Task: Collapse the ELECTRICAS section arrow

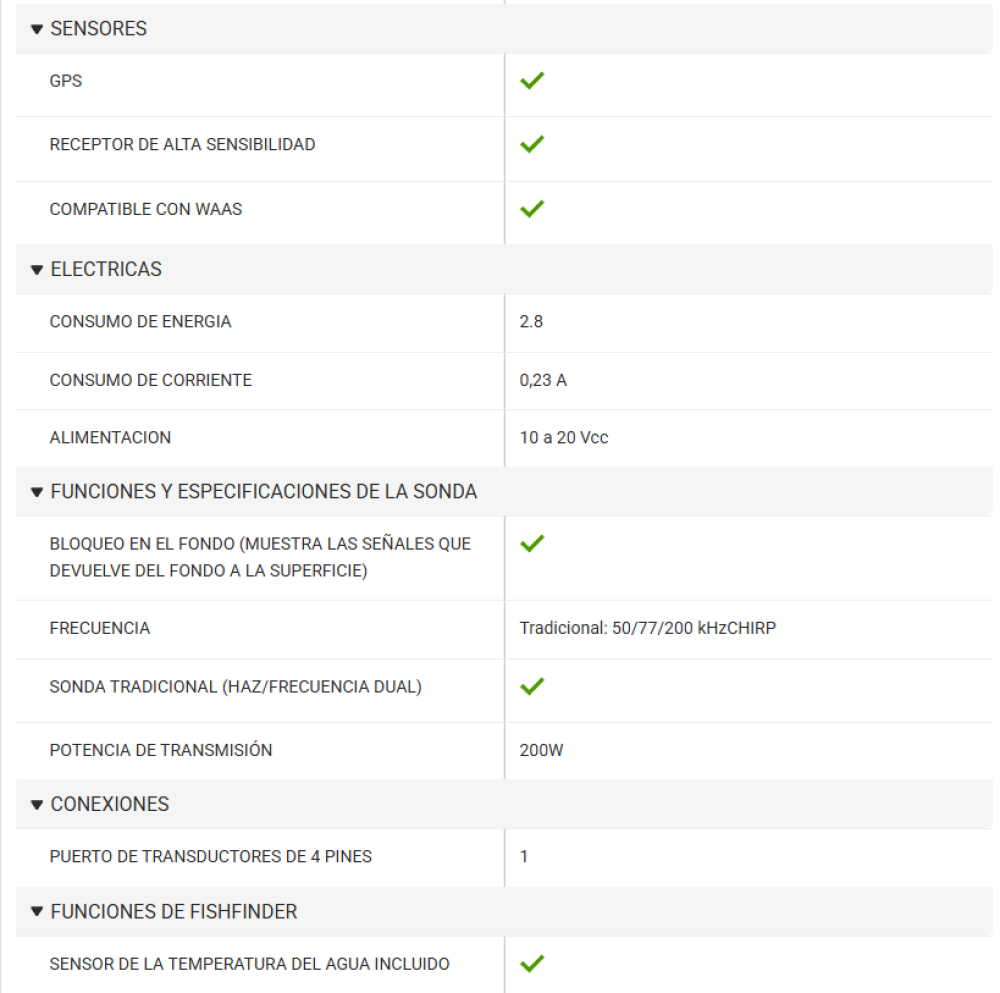Action: 38,270
